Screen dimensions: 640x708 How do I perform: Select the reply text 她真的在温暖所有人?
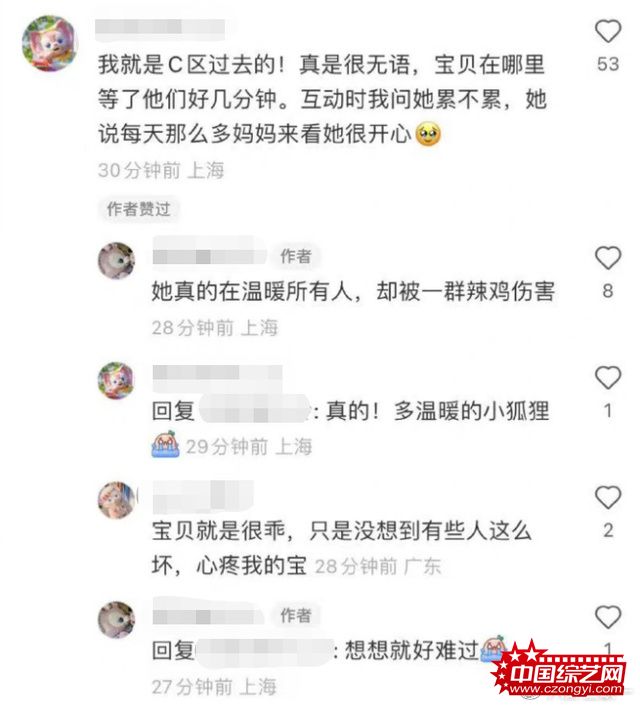click(252, 291)
